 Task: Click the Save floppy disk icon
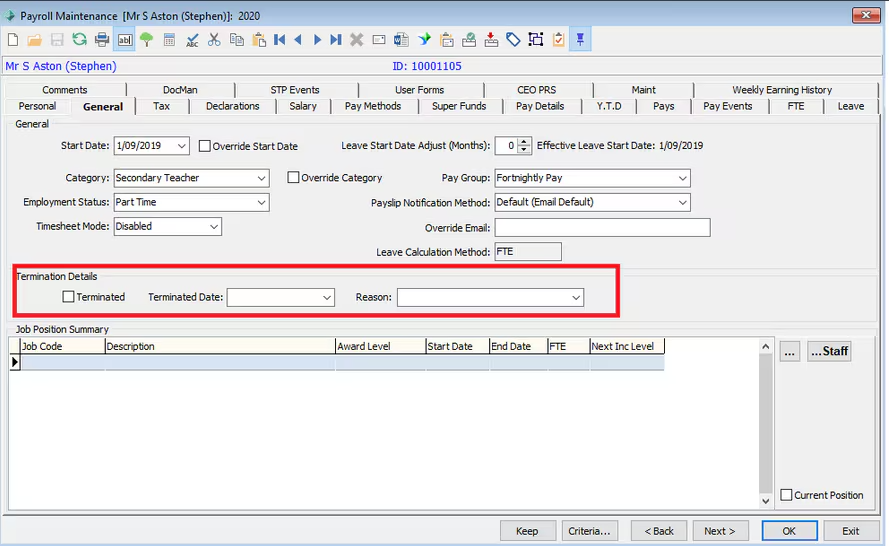tap(57, 40)
